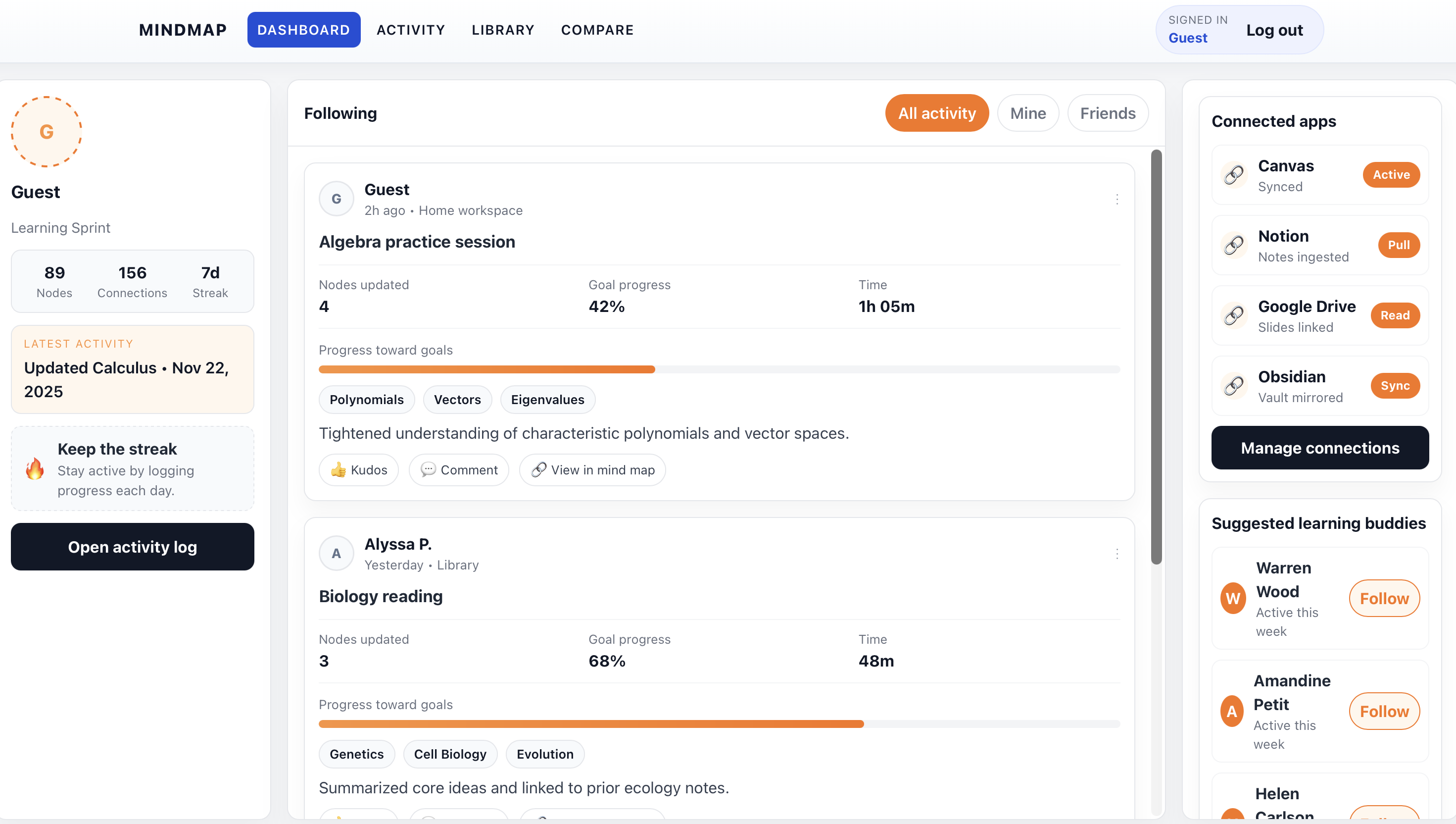This screenshot has height=824, width=1456.
Task: Click the flame streak icon
Action: [35, 469]
